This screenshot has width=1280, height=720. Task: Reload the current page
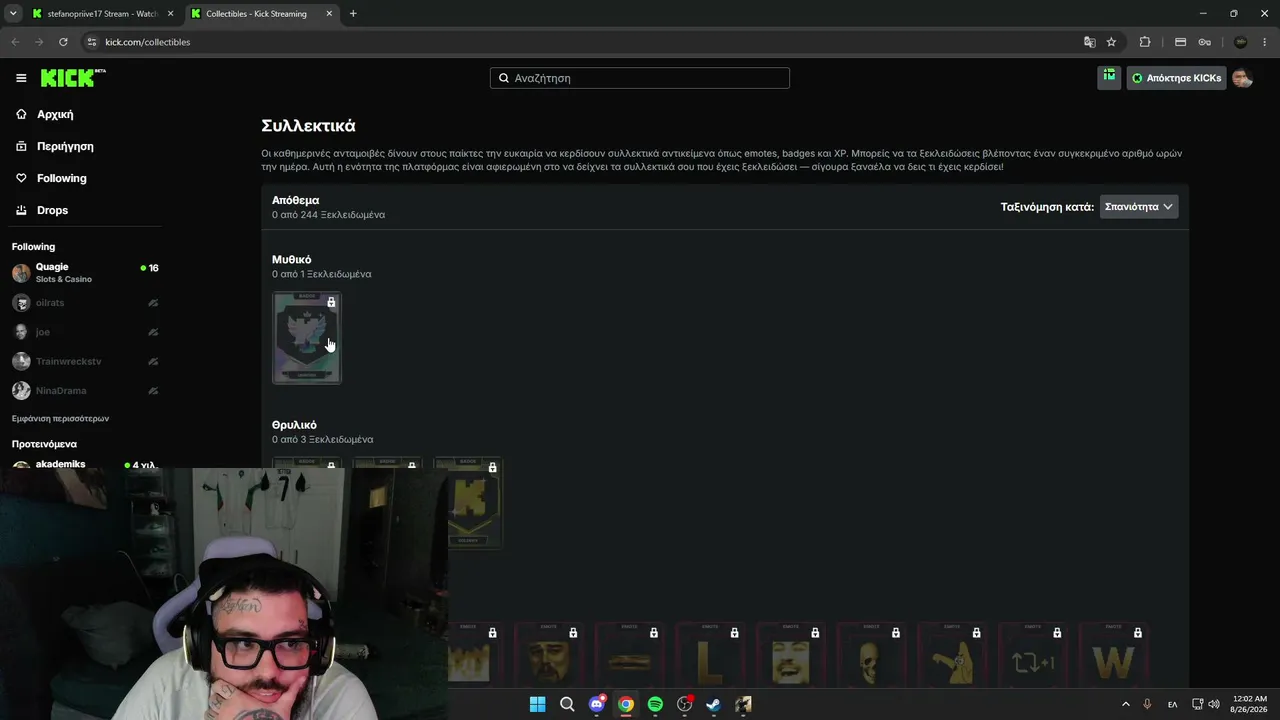point(63,42)
